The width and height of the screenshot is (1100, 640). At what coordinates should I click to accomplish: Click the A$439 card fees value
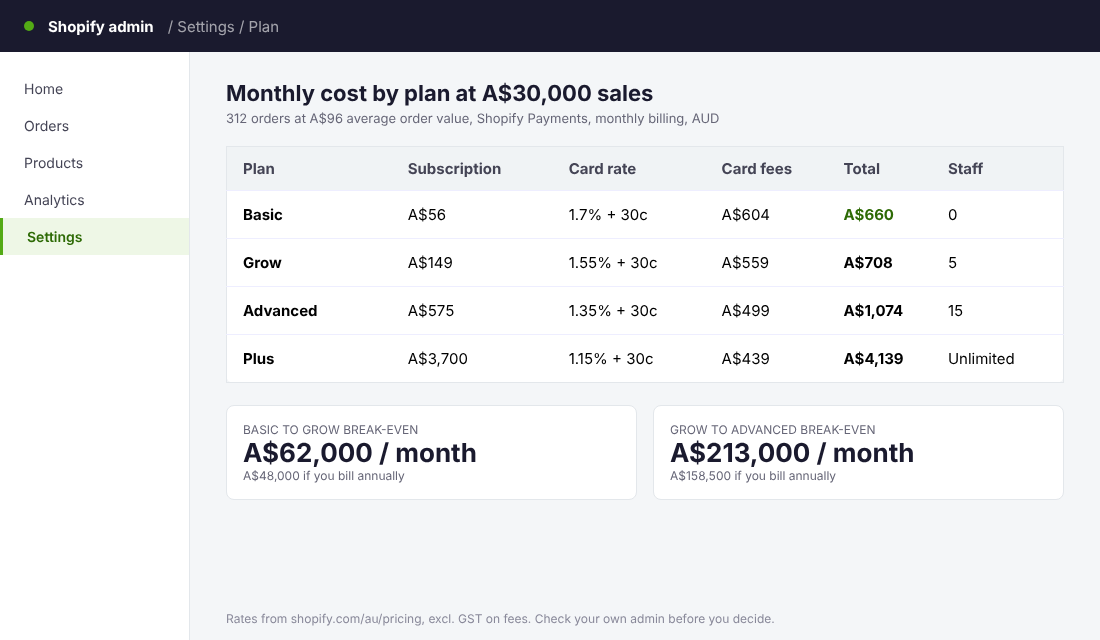745,359
